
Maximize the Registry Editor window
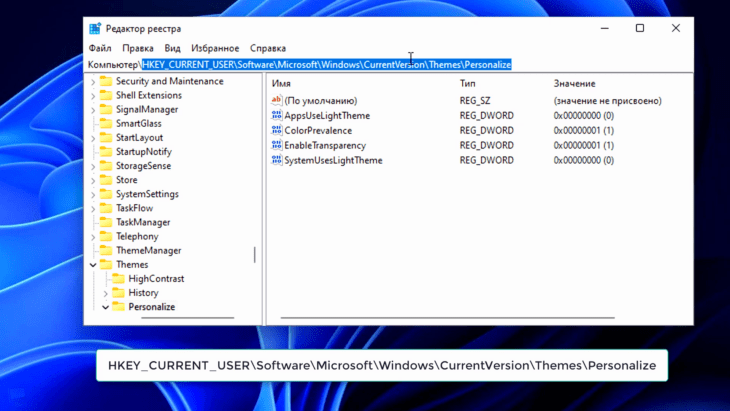point(640,28)
